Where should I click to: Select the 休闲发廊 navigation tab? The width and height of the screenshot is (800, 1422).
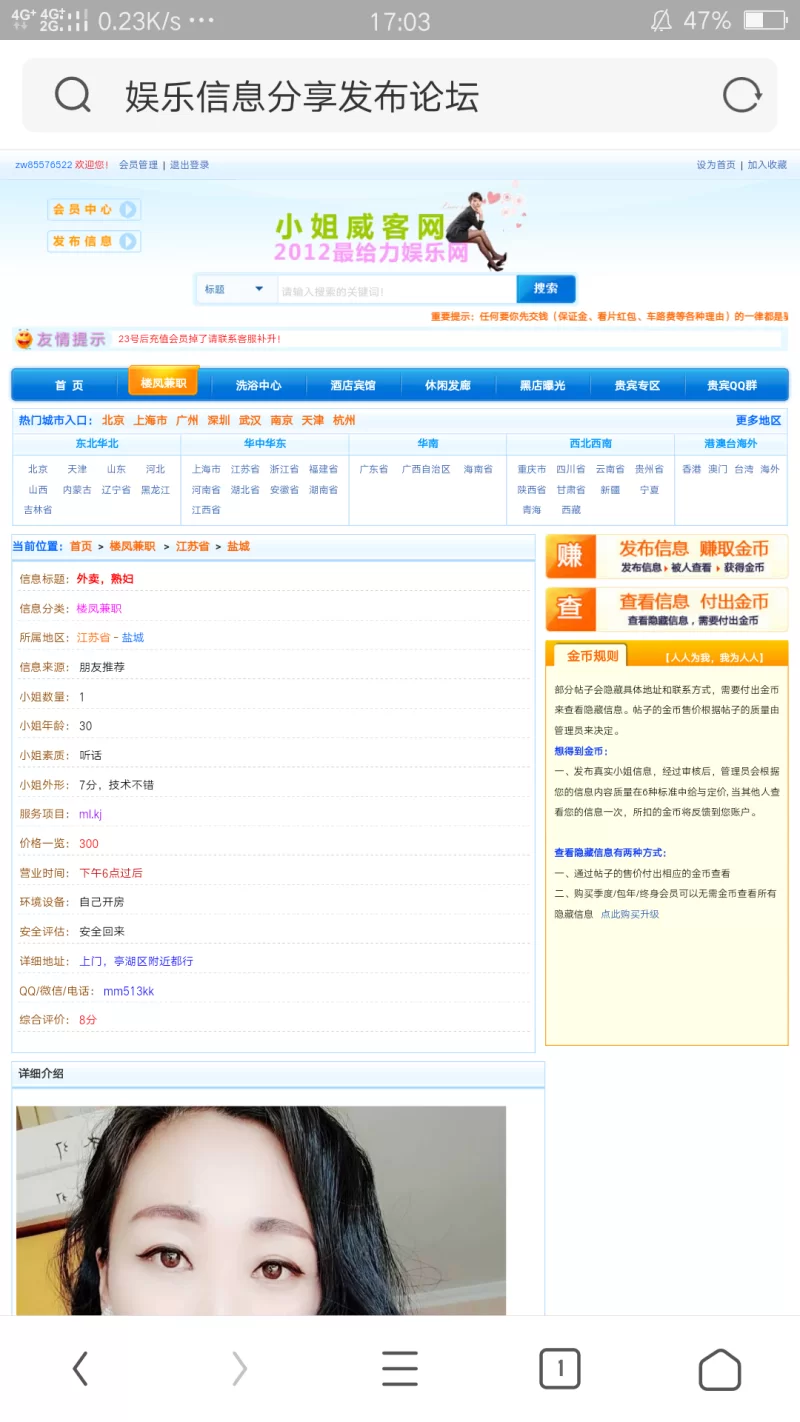coord(447,386)
